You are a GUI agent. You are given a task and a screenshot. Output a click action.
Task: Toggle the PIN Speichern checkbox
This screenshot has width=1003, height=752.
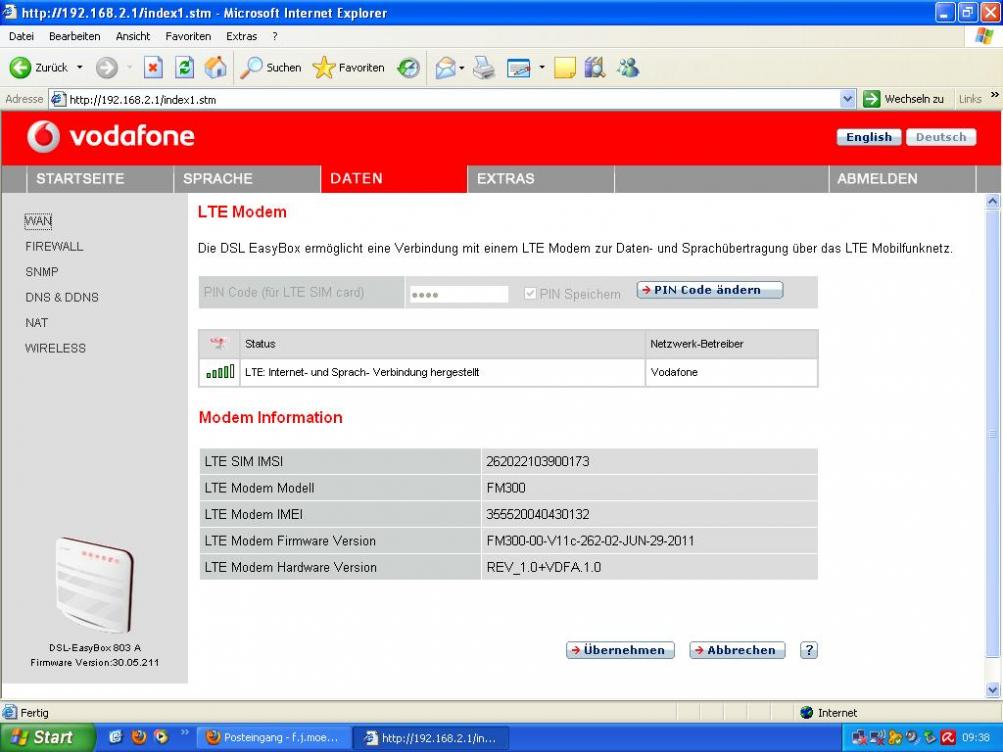click(x=530, y=294)
